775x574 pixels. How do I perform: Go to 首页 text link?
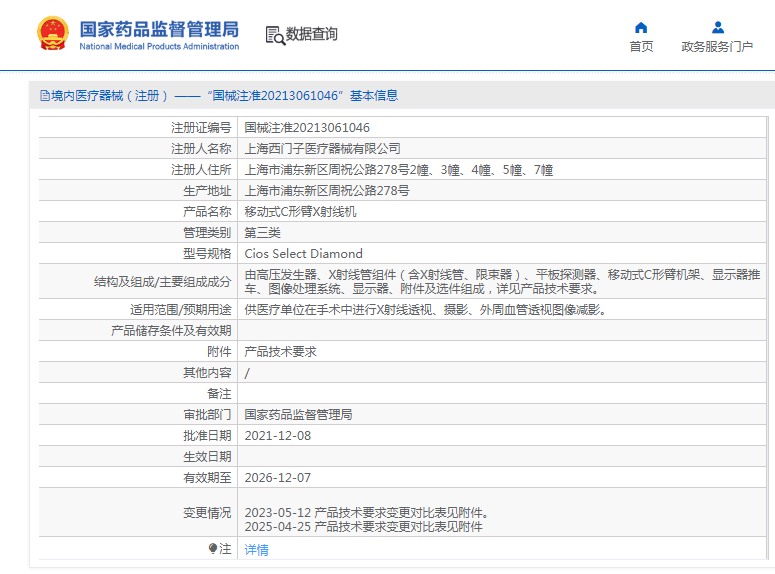coord(641,47)
